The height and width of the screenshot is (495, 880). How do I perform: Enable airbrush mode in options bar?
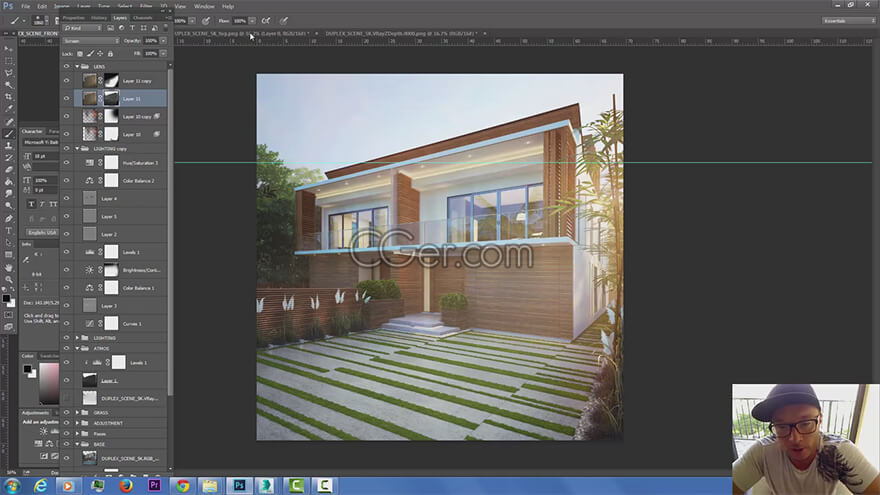[266, 21]
